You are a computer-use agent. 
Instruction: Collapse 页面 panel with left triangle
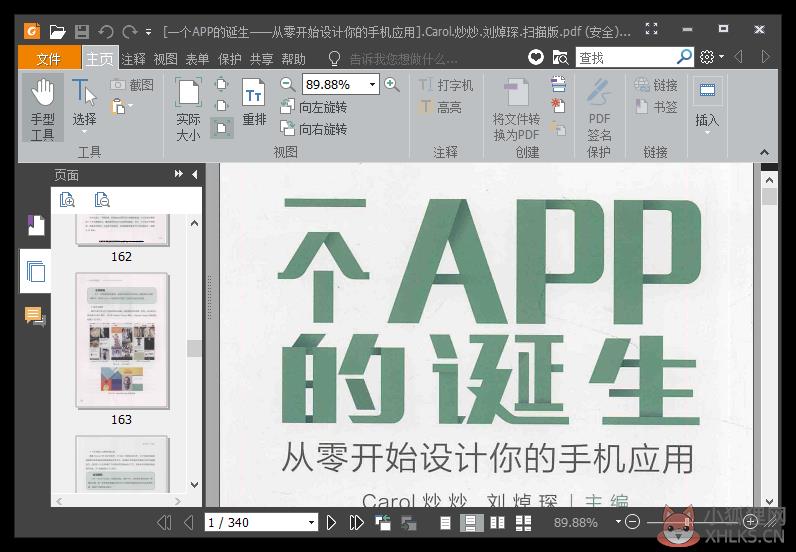tap(195, 174)
